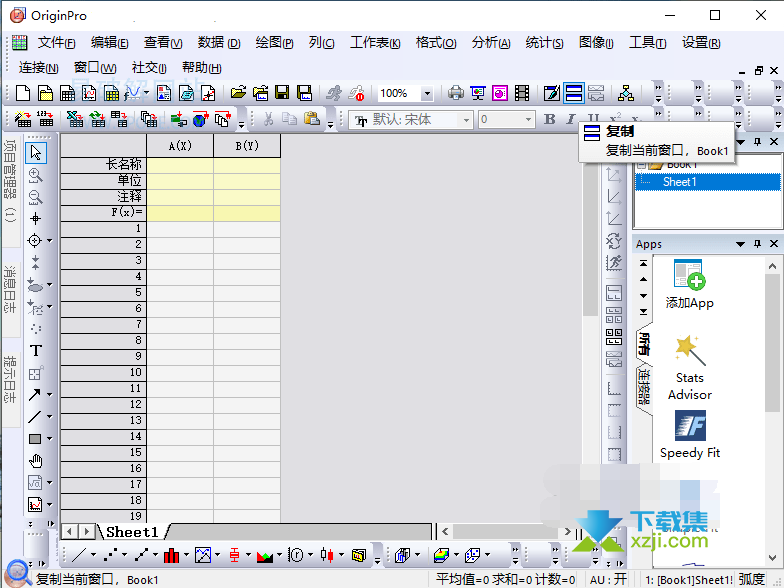Open the 工作表(K) menu
Viewport: 784px width, 588px height.
pyautogui.click(x=375, y=43)
